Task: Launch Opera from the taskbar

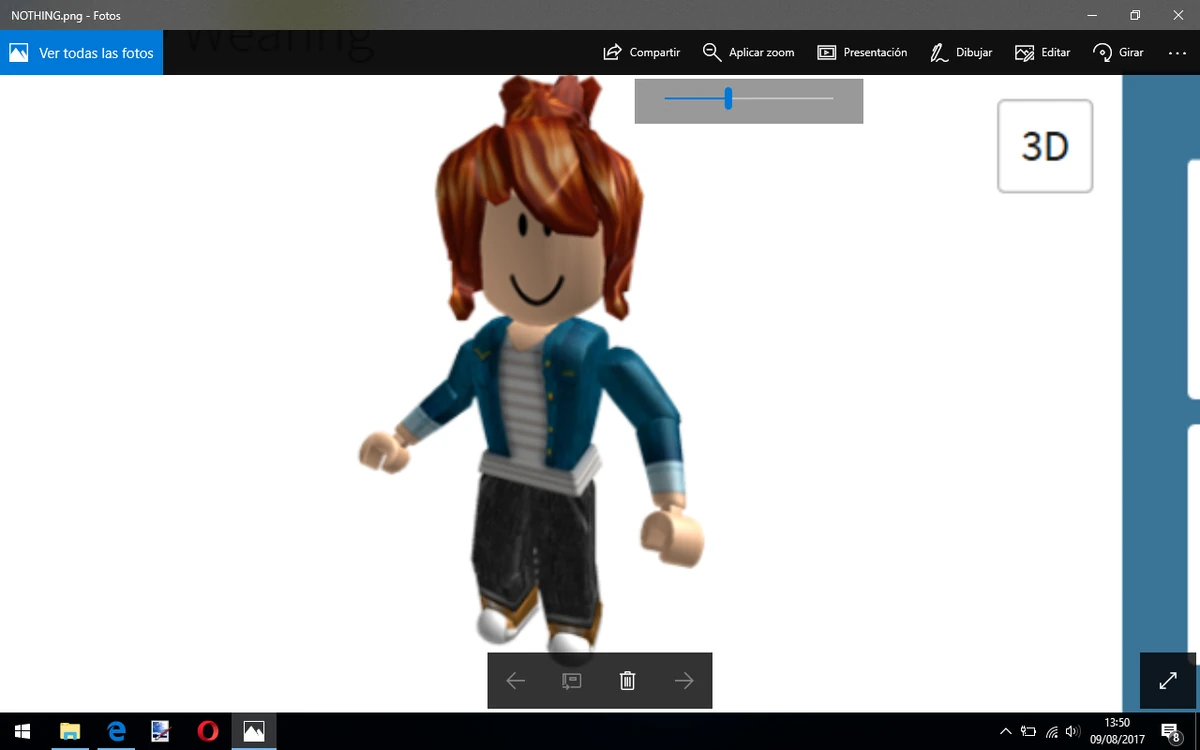Action: coord(207,731)
